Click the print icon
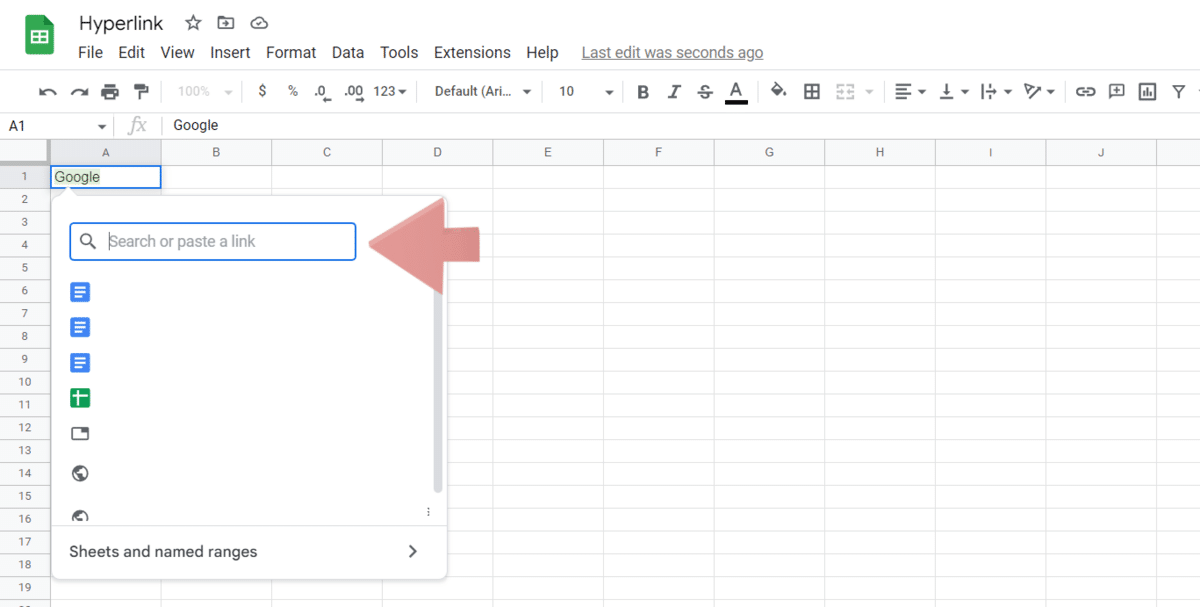The width and height of the screenshot is (1200, 607). 109,91
